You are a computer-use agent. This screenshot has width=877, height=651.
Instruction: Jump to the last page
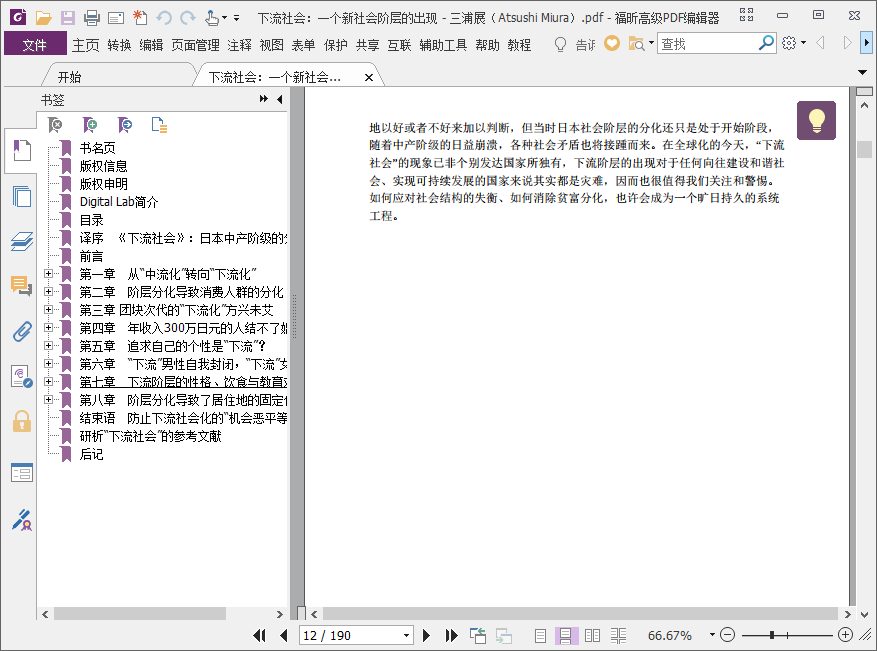[451, 635]
